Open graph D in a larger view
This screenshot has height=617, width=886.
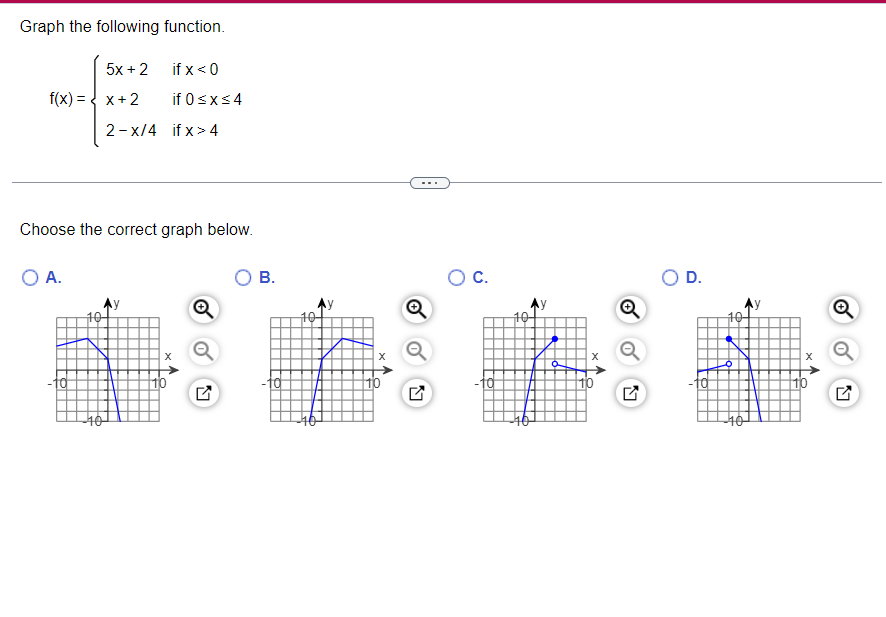[842, 393]
